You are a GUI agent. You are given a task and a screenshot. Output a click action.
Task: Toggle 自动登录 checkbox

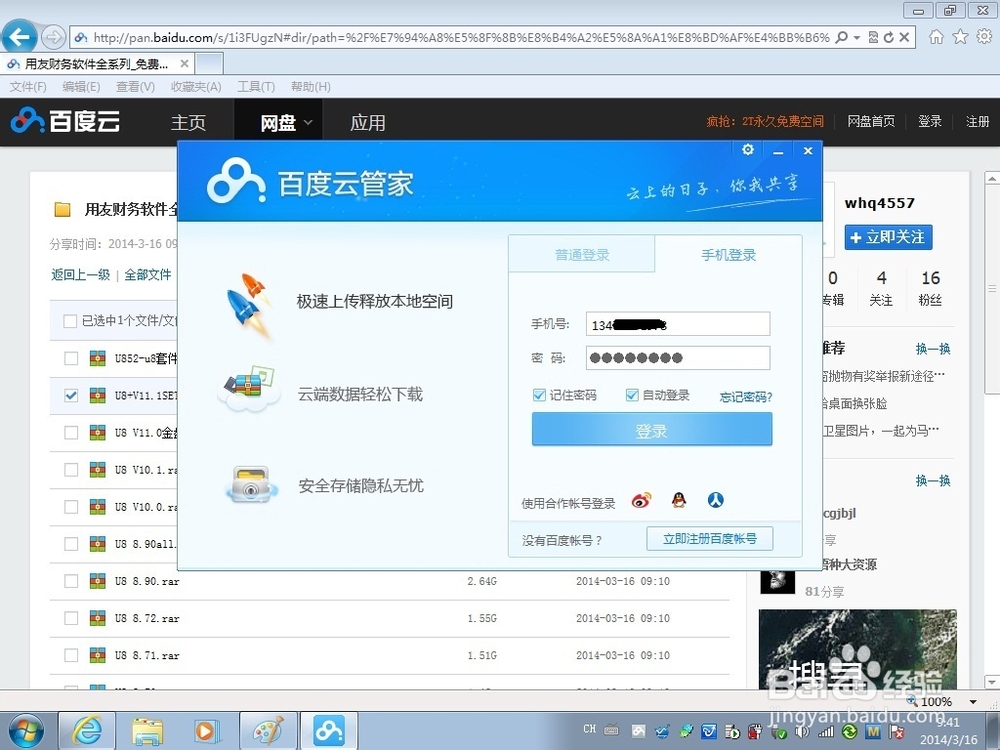(x=632, y=395)
